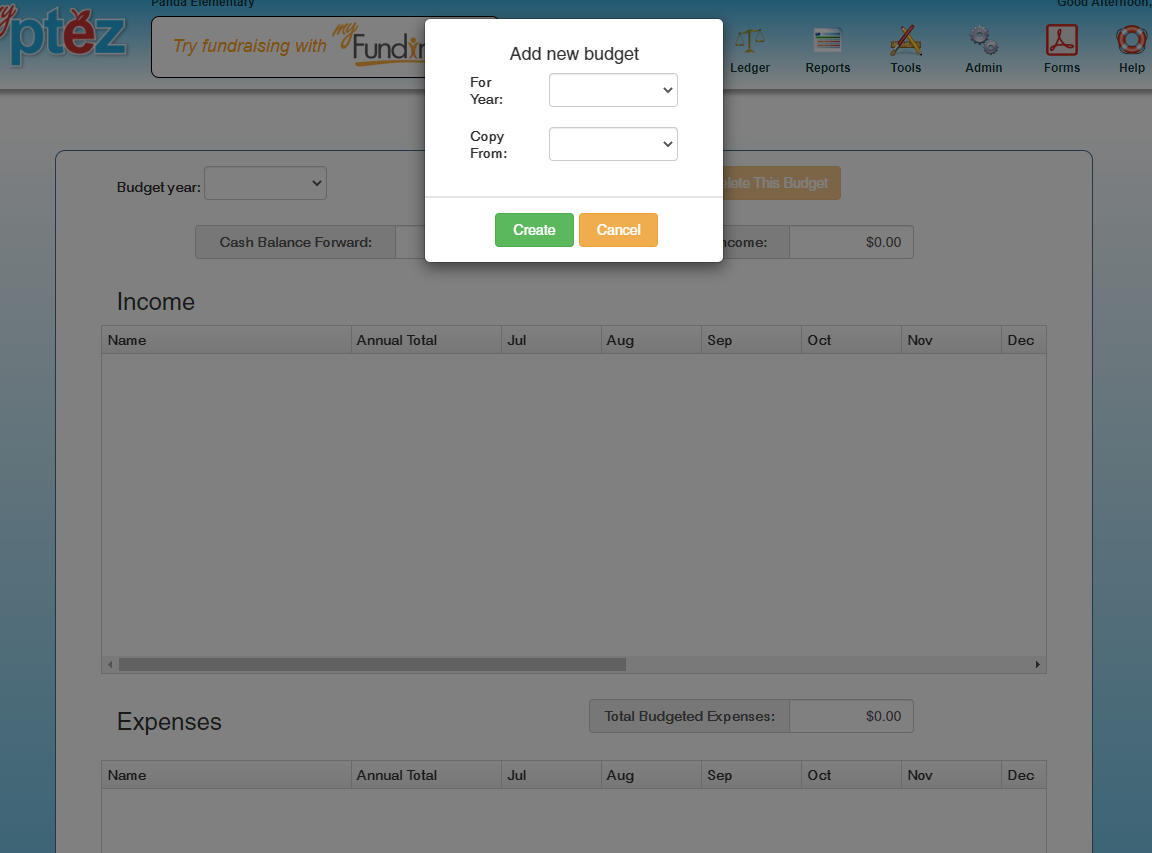Open the Reports icon
The height and width of the screenshot is (853, 1152).
click(827, 42)
